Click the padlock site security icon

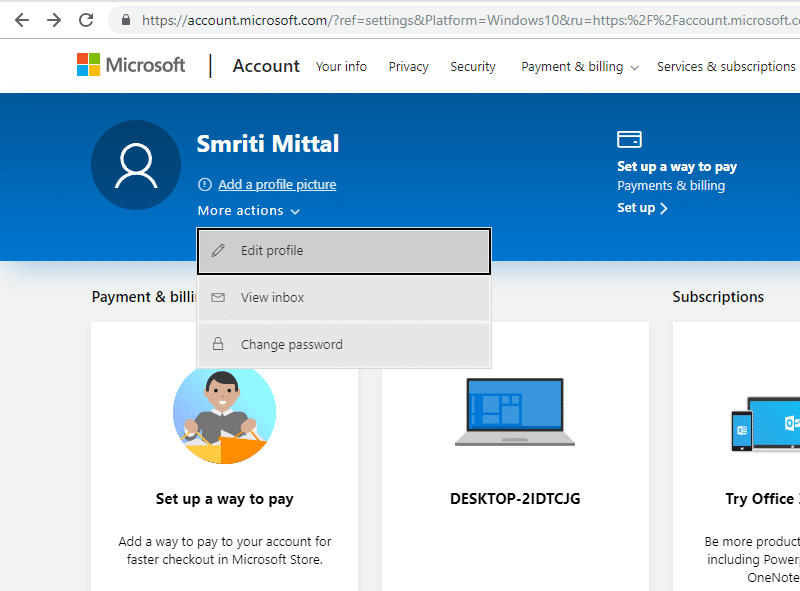[x=126, y=20]
